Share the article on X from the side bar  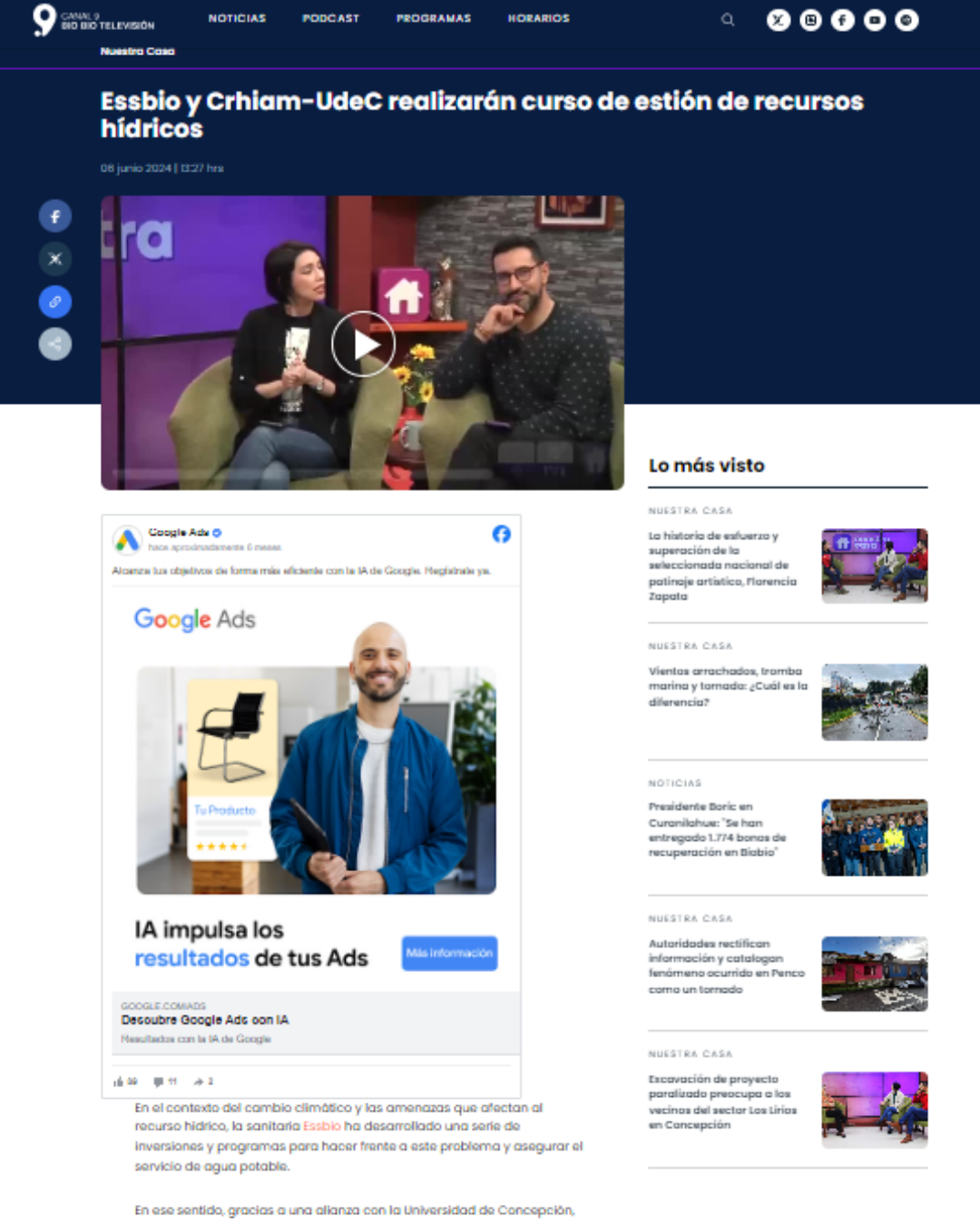coord(55,259)
